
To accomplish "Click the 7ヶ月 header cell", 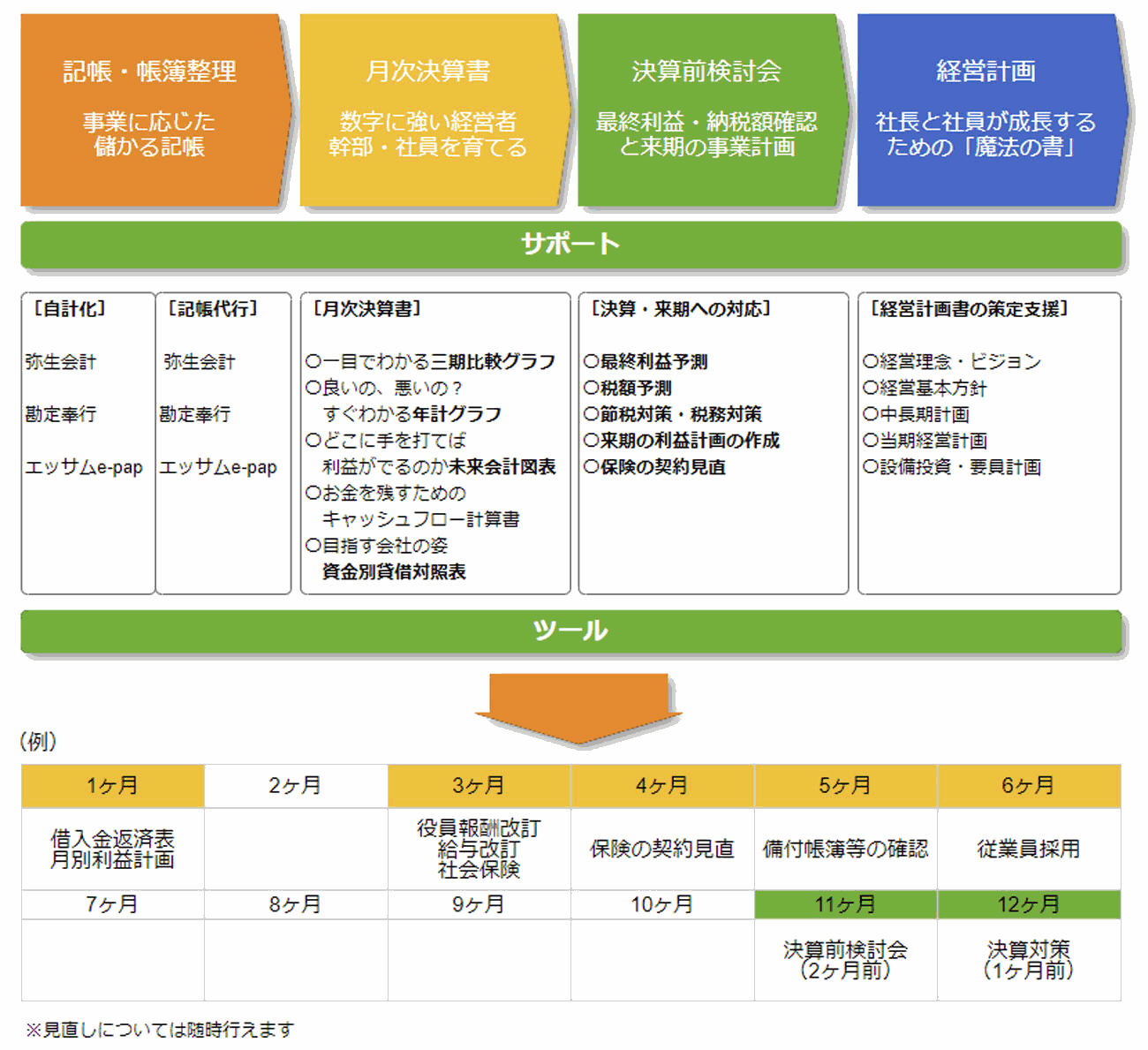I will (x=113, y=905).
